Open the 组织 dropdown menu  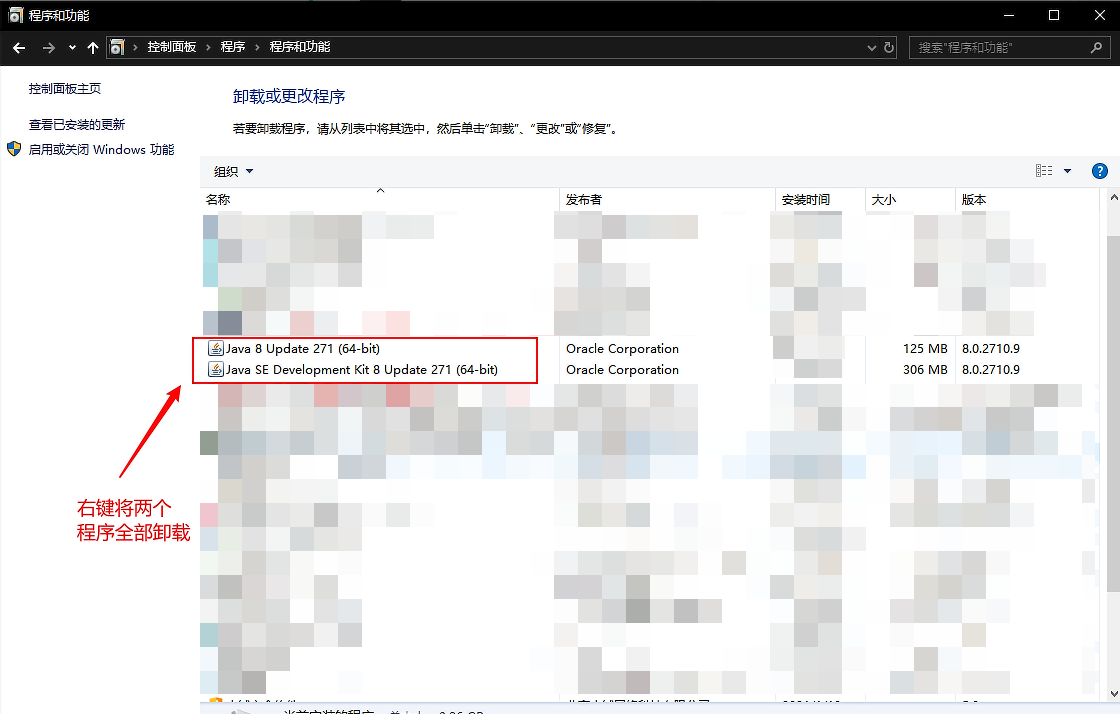point(233,171)
